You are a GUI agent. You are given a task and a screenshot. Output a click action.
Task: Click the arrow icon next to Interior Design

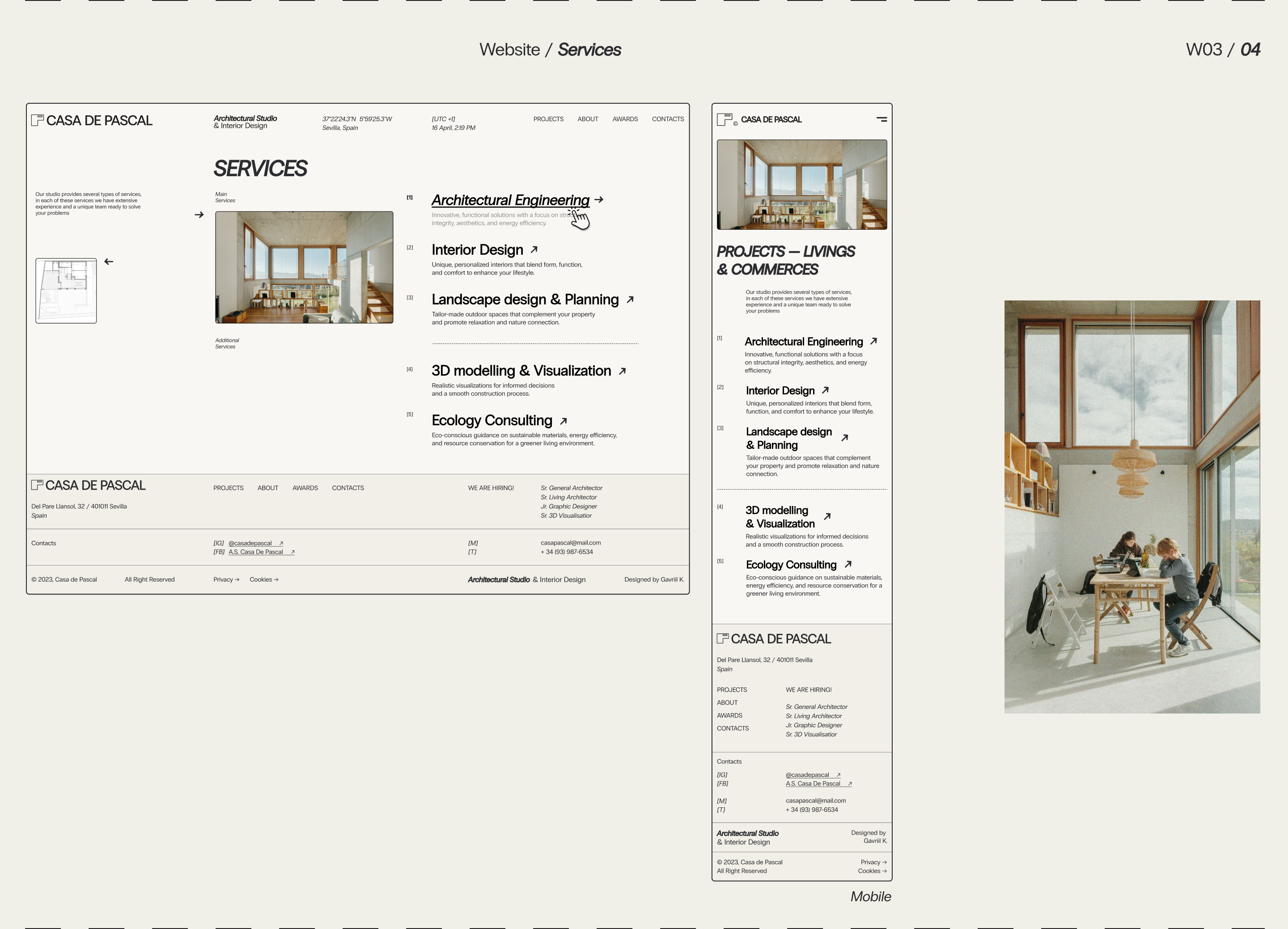534,250
